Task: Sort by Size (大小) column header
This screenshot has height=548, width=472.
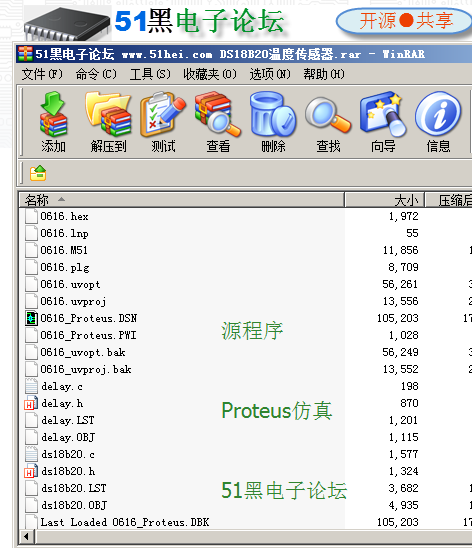Action: pos(384,200)
